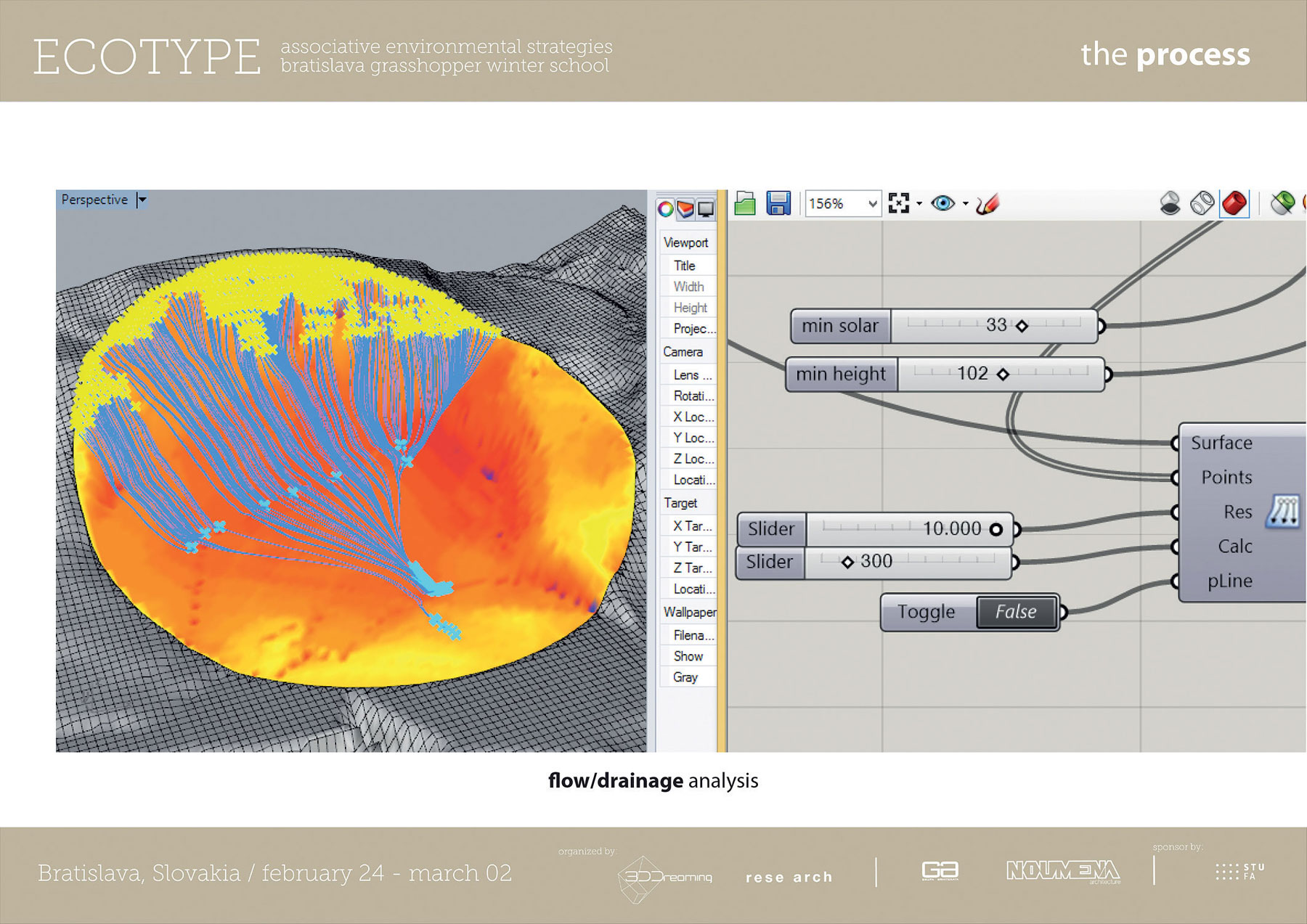Open the color wheel properties tab
The width and height of the screenshot is (1307, 924).
pos(665,210)
